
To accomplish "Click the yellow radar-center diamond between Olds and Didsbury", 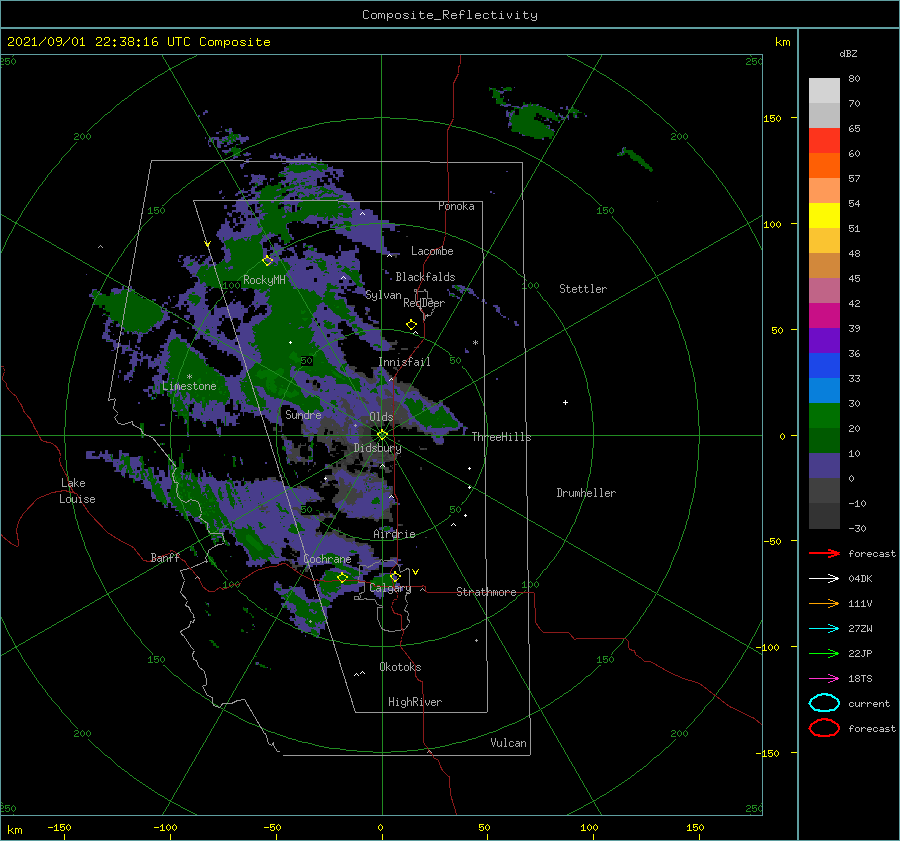I will tap(382, 435).
